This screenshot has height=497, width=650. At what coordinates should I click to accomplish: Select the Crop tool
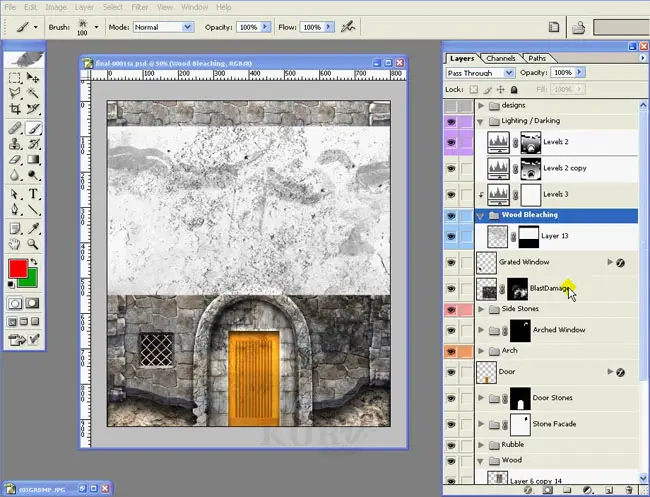(15, 109)
